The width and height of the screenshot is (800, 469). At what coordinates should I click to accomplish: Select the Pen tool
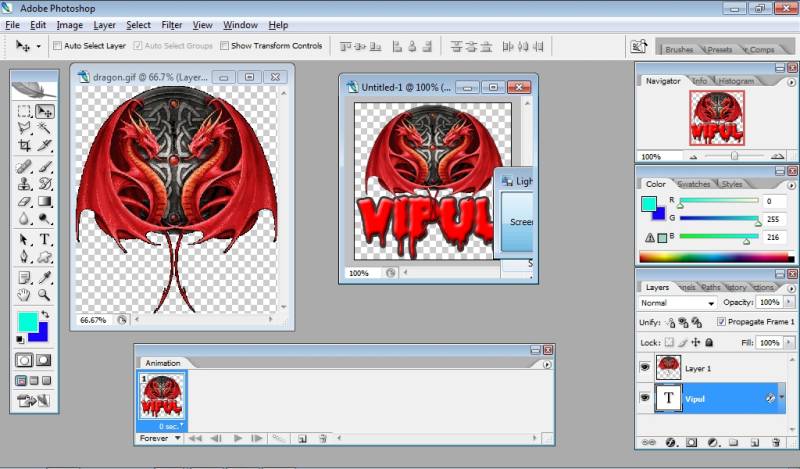click(24, 257)
